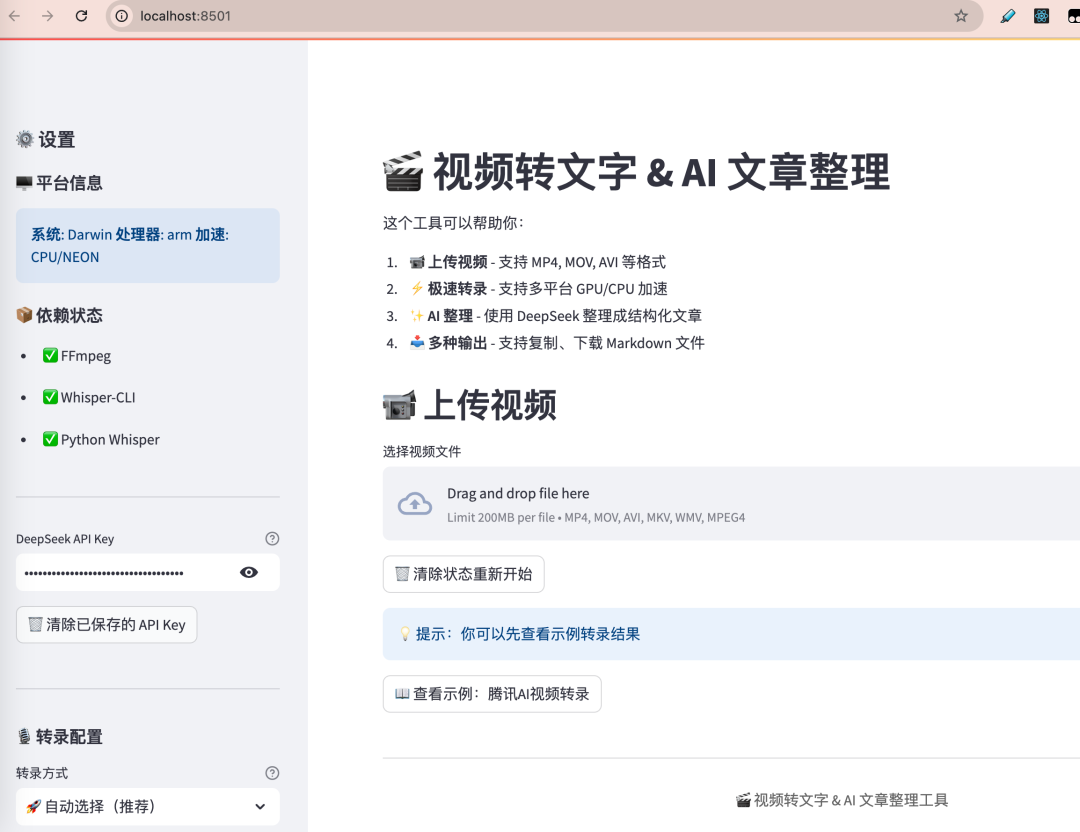This screenshot has height=832, width=1080.
Task: Bookmark the page using the star icon
Action: tap(961, 16)
